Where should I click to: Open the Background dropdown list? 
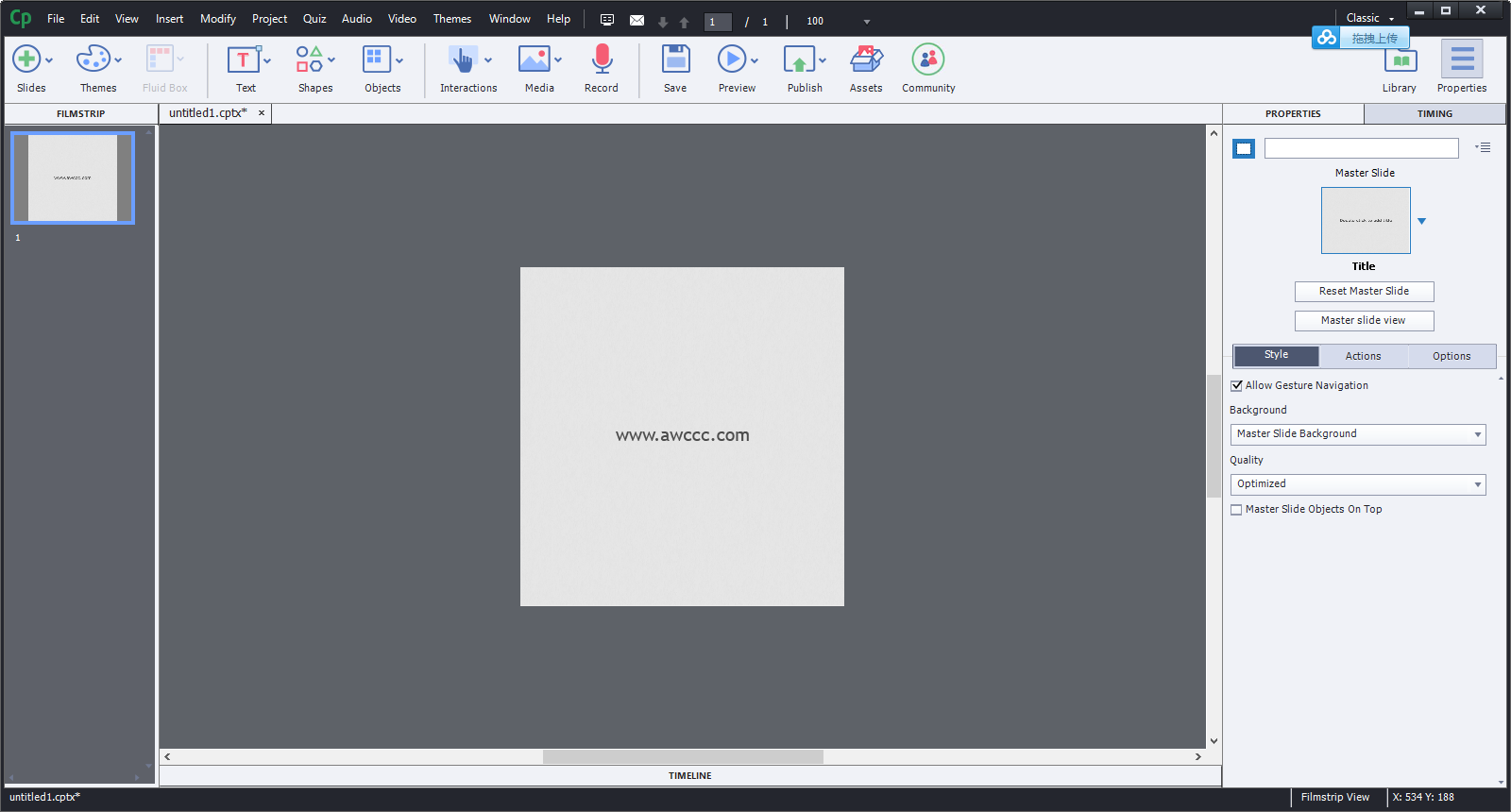tap(1358, 434)
